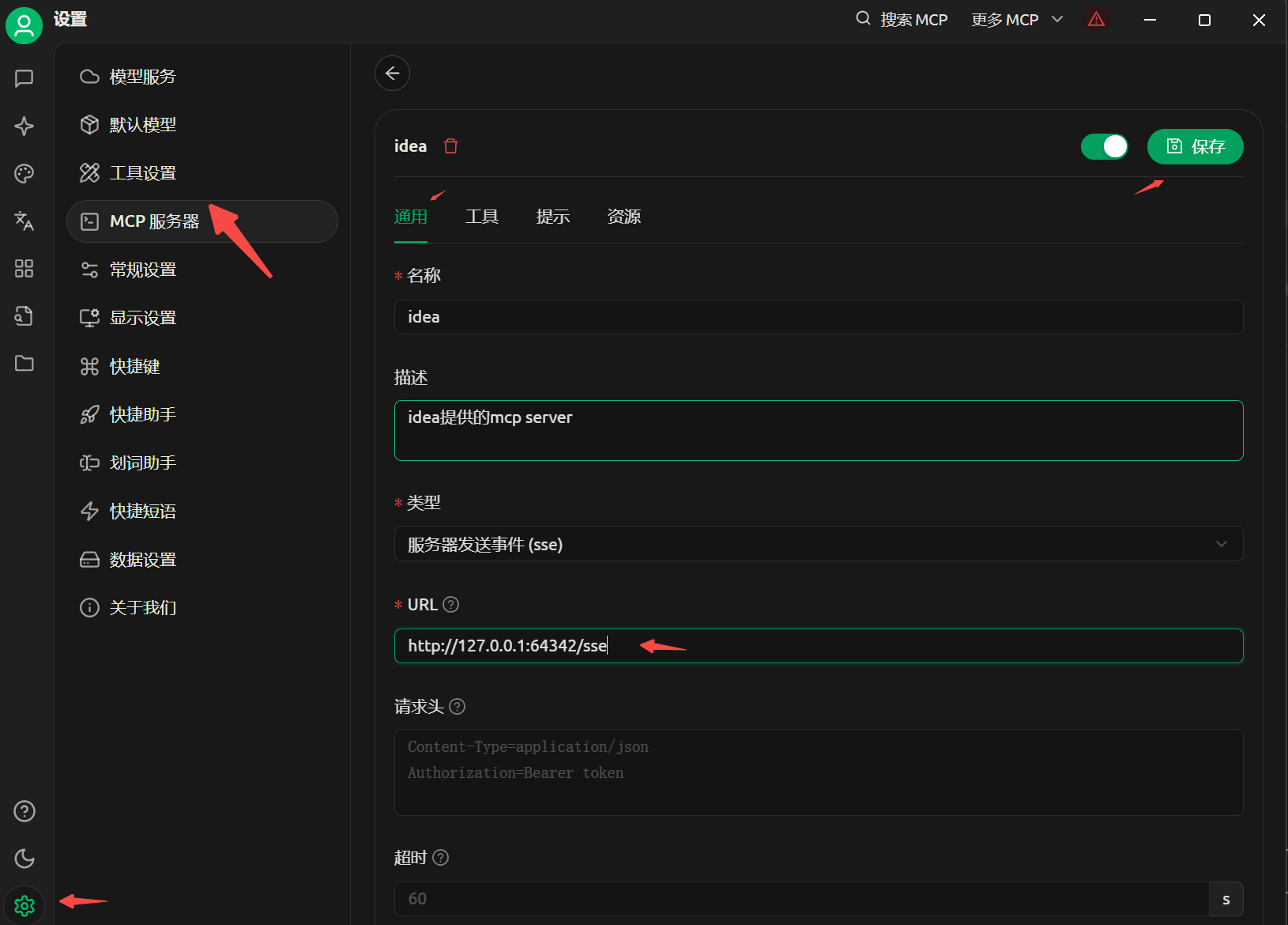Show URL help tooltip icon
Viewport: 1288px width, 925px height.
[x=451, y=605]
